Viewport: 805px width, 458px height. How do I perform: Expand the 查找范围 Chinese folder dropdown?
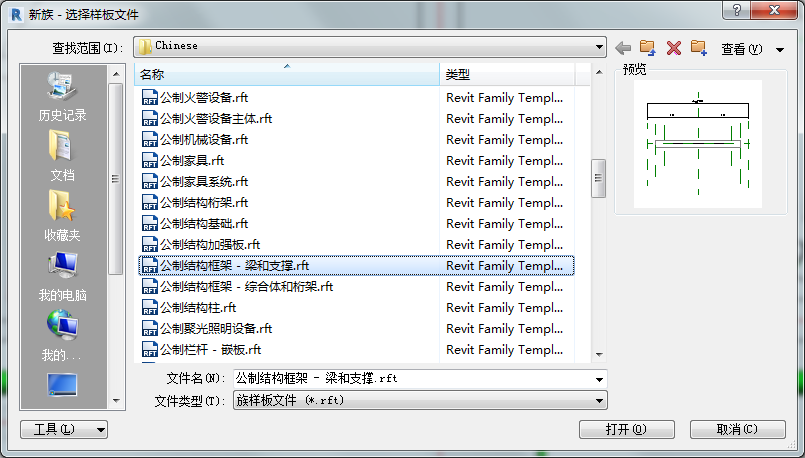point(599,47)
